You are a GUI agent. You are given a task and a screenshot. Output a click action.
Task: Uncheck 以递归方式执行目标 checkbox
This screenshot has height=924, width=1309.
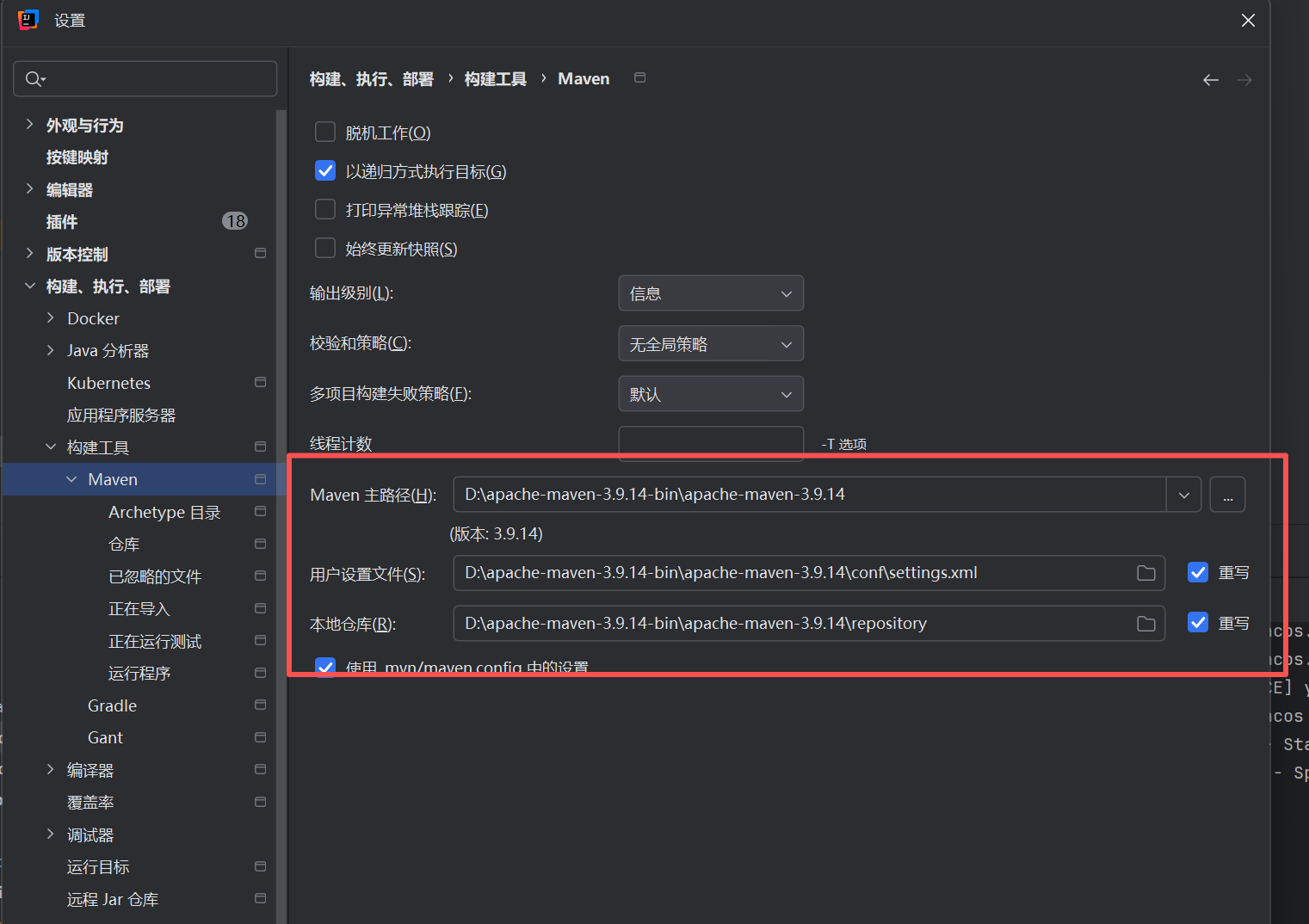click(325, 170)
